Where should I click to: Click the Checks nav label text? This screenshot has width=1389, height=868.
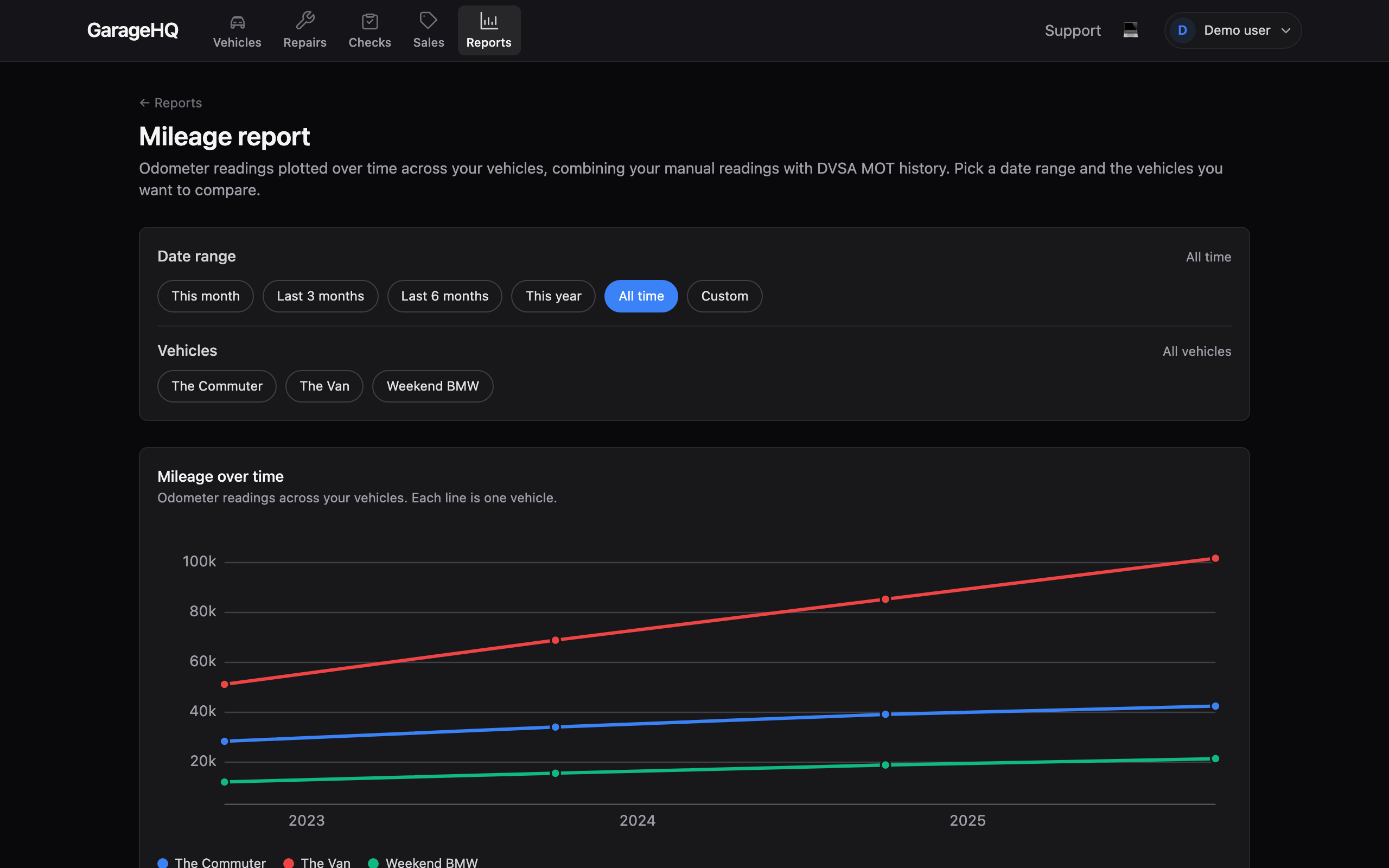(369, 42)
